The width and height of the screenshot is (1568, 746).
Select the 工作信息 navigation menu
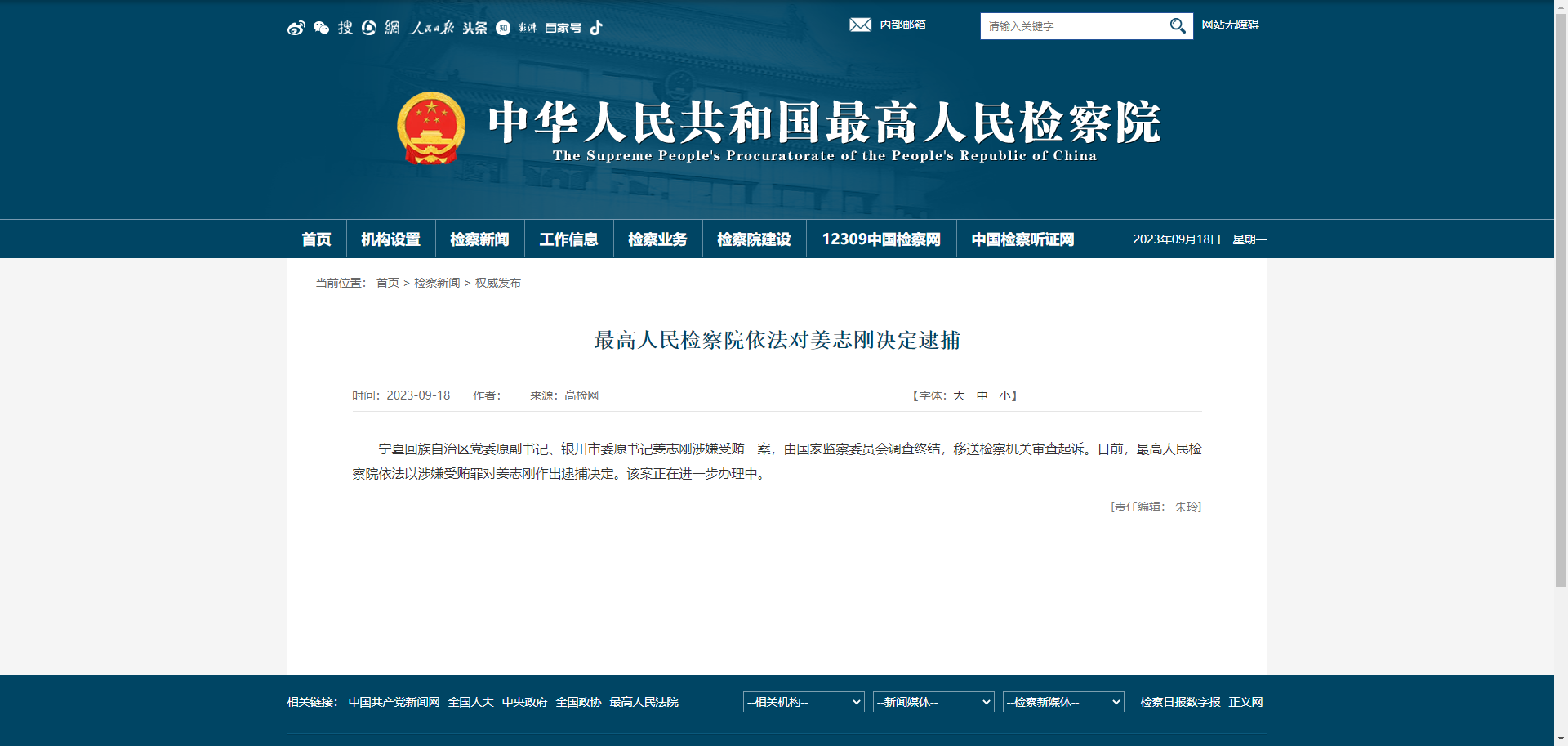point(568,239)
